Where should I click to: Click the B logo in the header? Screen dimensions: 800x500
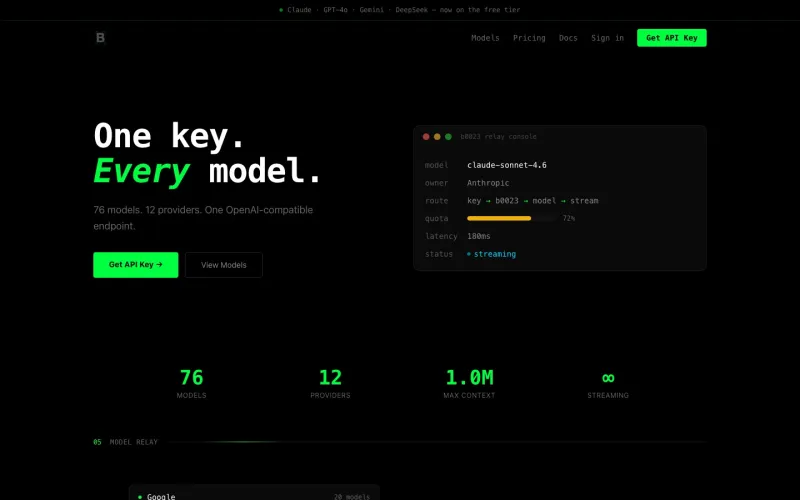tap(101, 38)
